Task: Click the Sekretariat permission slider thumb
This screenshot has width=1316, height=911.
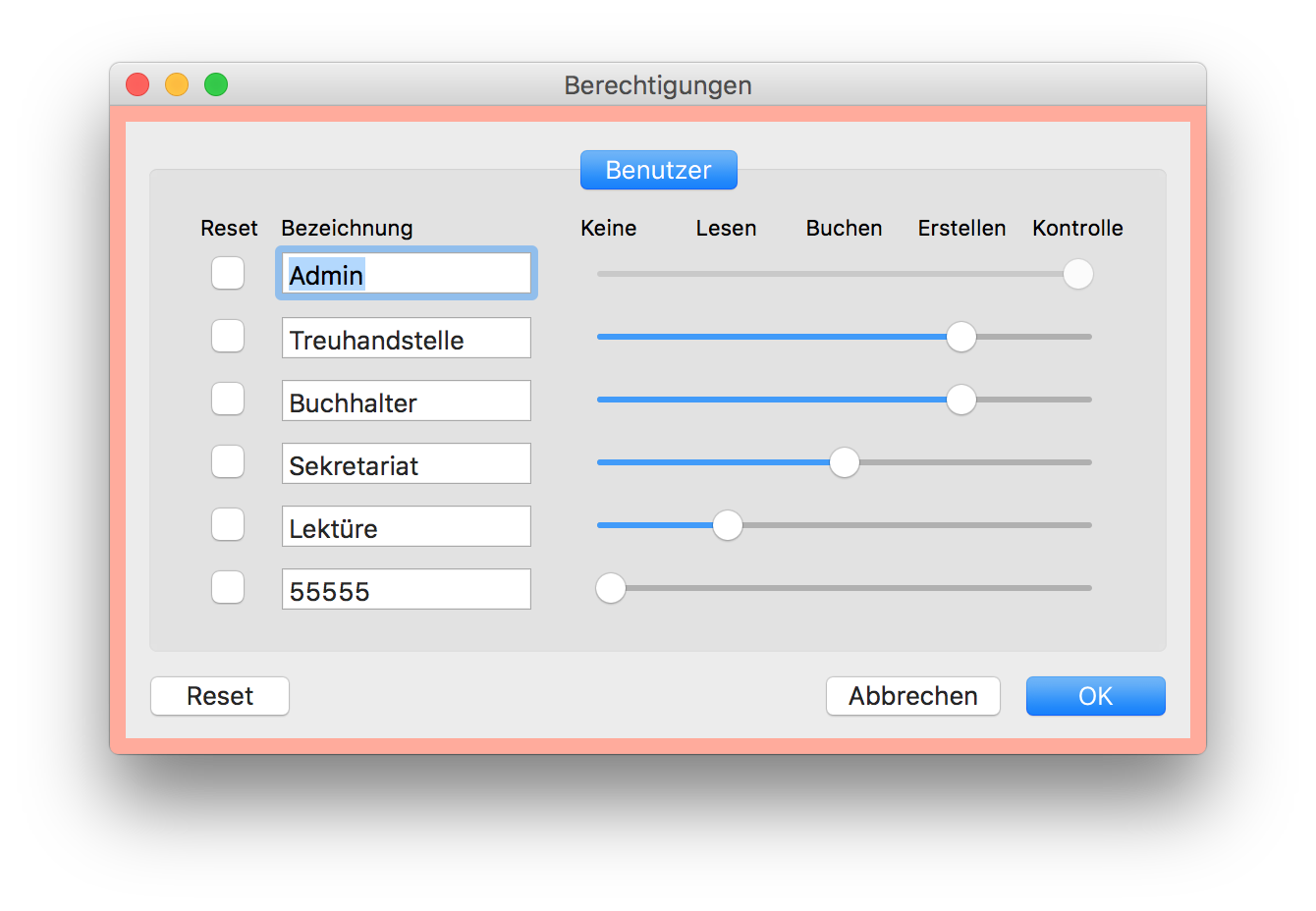Action: [x=844, y=462]
